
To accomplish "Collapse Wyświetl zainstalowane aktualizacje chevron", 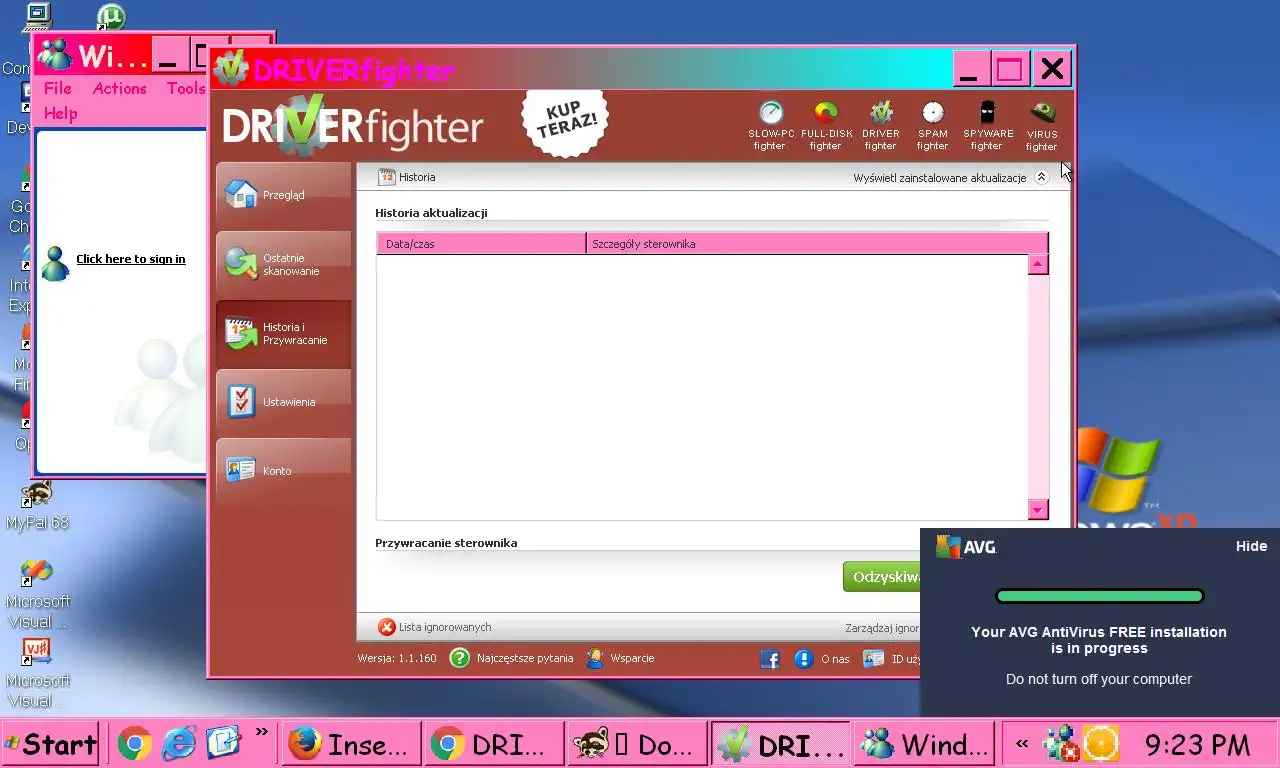I will (1041, 177).
